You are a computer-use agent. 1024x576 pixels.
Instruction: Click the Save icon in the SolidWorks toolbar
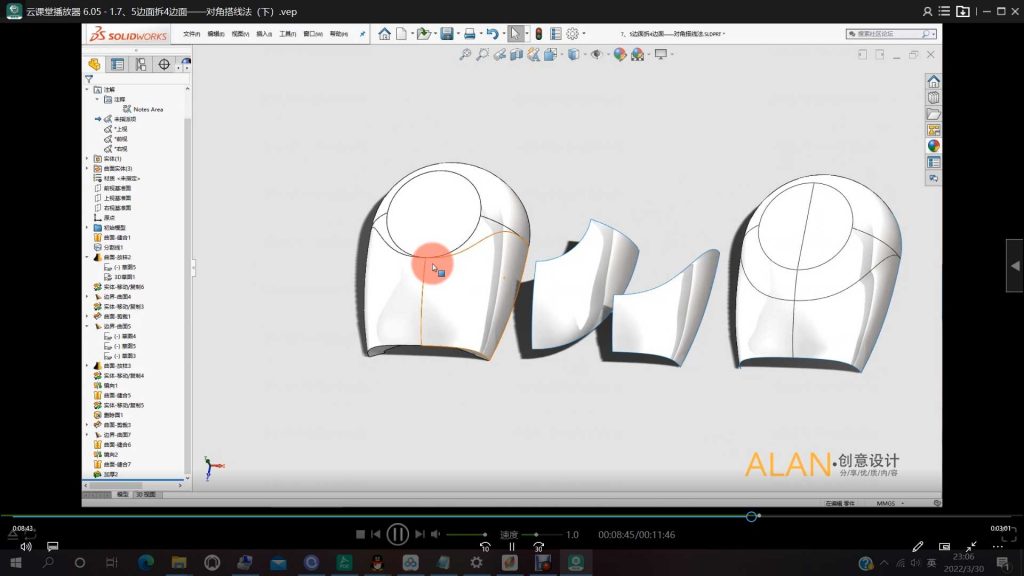(x=448, y=33)
